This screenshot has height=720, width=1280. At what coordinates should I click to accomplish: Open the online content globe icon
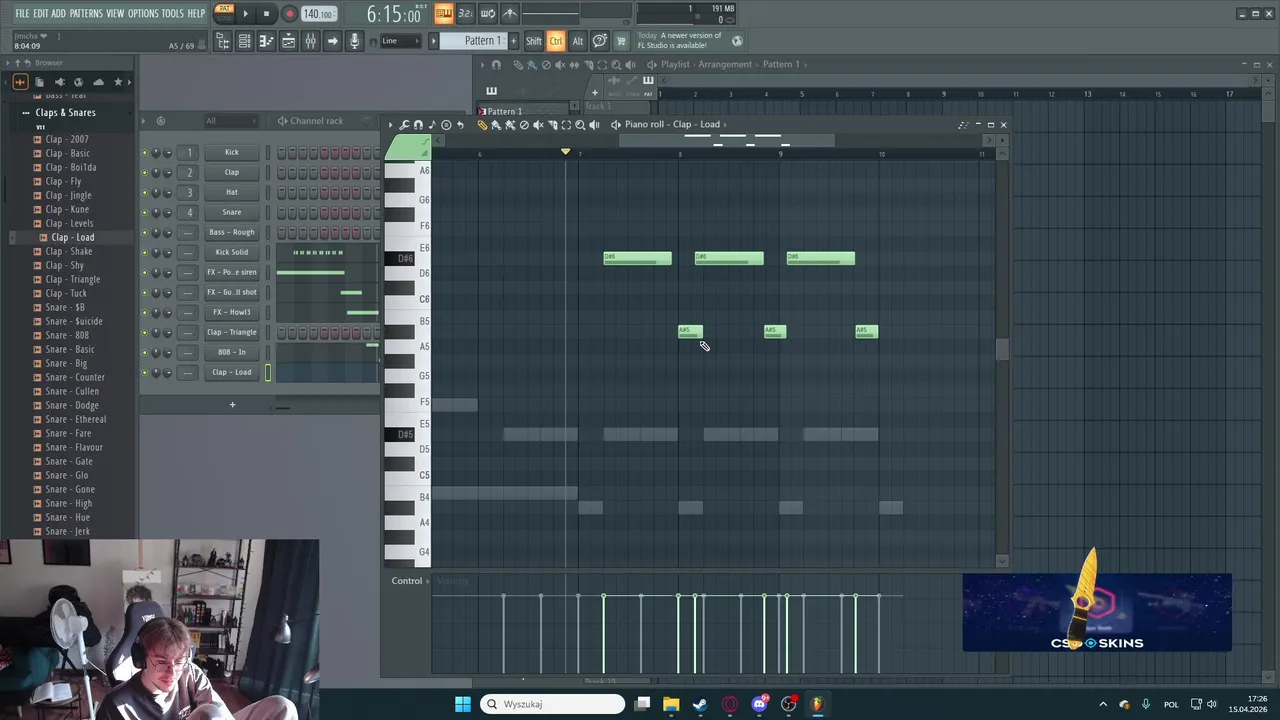pyautogui.click(x=737, y=41)
